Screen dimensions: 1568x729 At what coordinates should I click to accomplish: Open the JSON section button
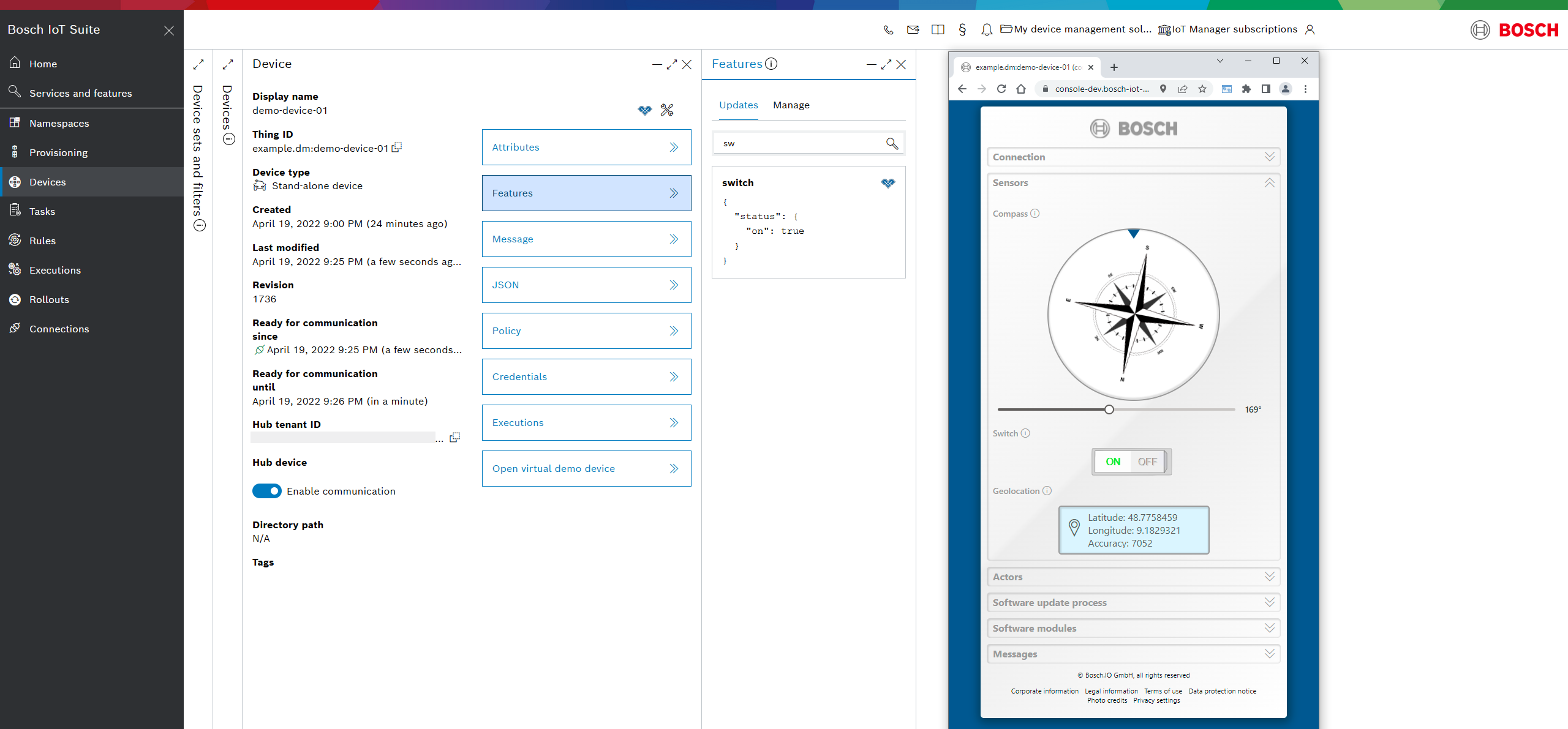coord(586,285)
